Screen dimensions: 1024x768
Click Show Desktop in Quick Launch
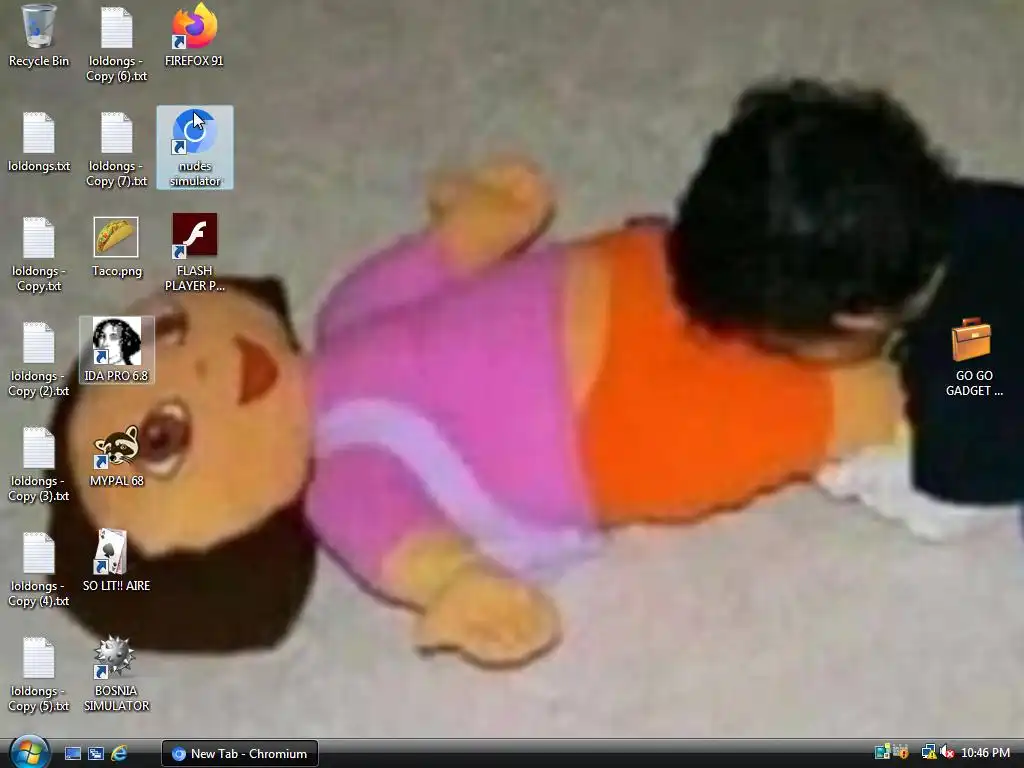point(72,754)
